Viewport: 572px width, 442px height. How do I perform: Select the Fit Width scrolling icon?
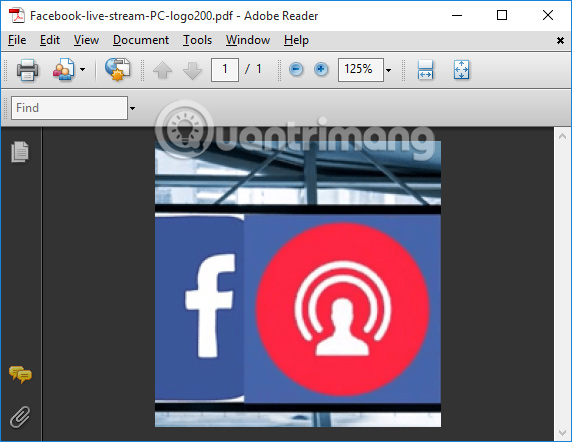coord(425,70)
